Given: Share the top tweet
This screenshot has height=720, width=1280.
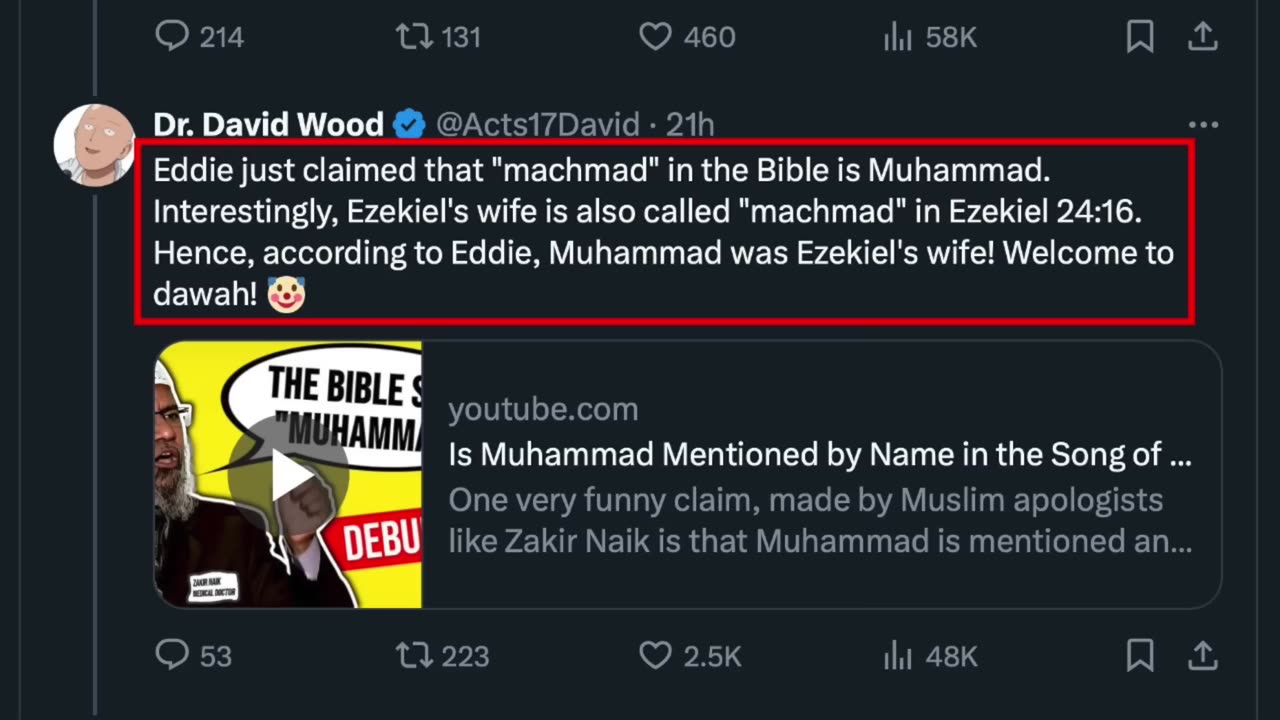Looking at the screenshot, I should point(1203,37).
